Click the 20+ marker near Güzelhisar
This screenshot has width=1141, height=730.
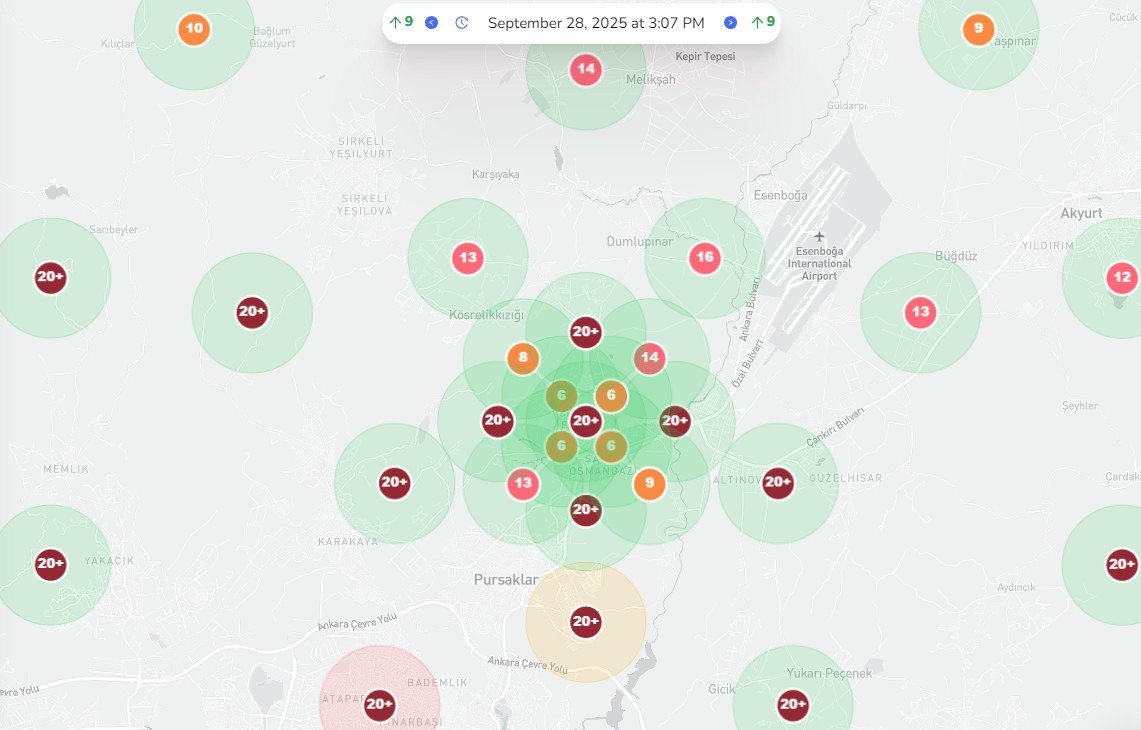click(x=778, y=484)
